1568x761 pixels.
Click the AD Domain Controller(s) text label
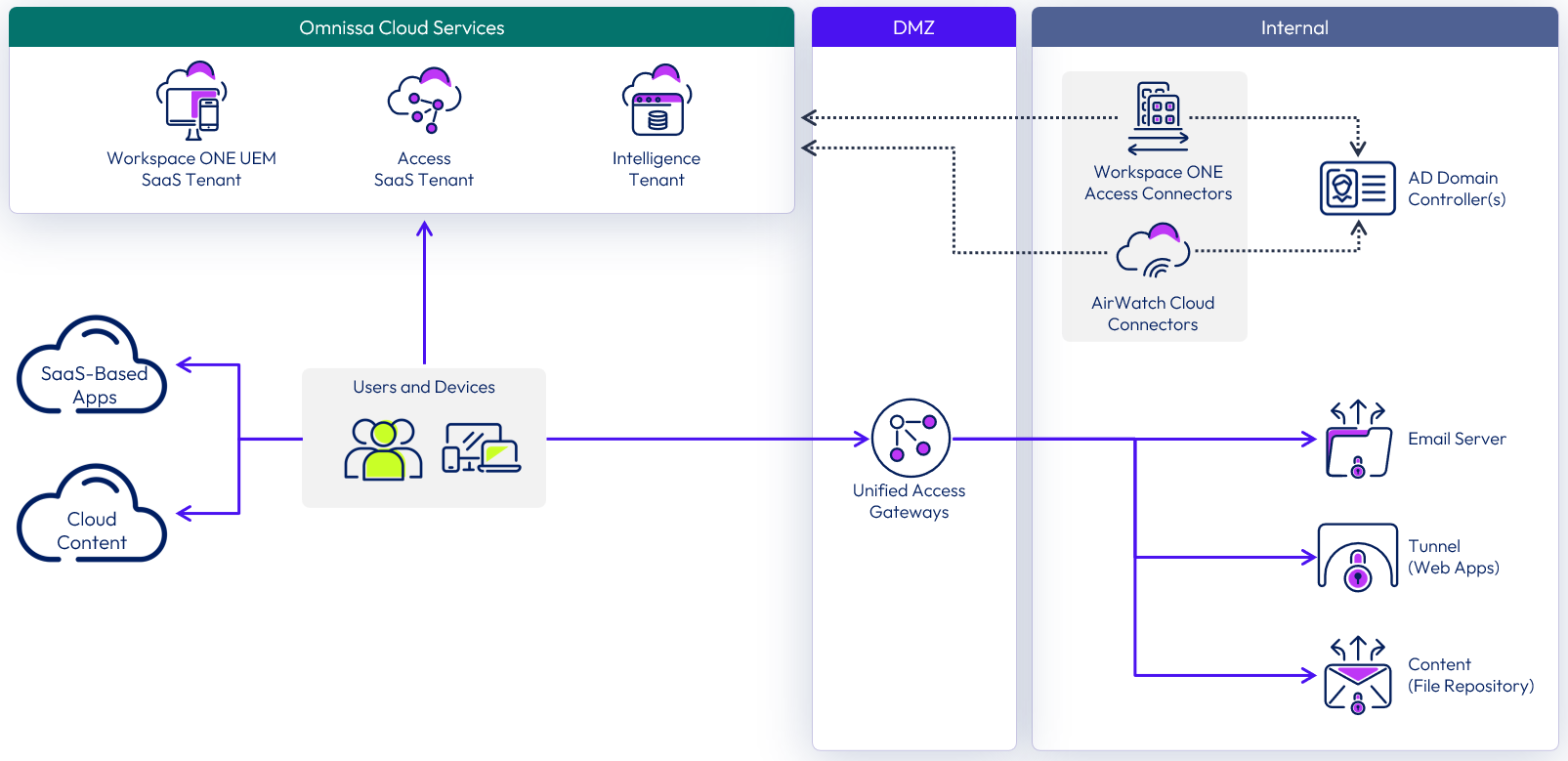point(1456,189)
